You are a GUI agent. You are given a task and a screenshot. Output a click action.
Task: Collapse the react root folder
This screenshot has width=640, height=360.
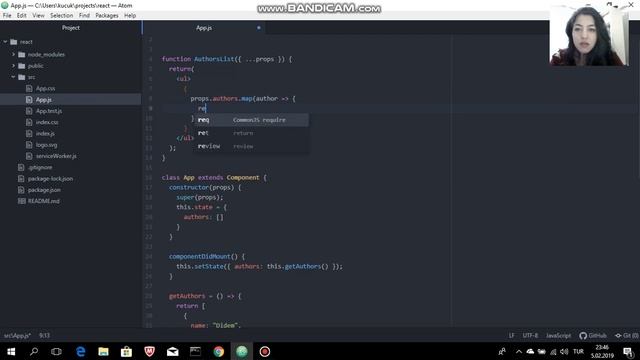point(5,42)
